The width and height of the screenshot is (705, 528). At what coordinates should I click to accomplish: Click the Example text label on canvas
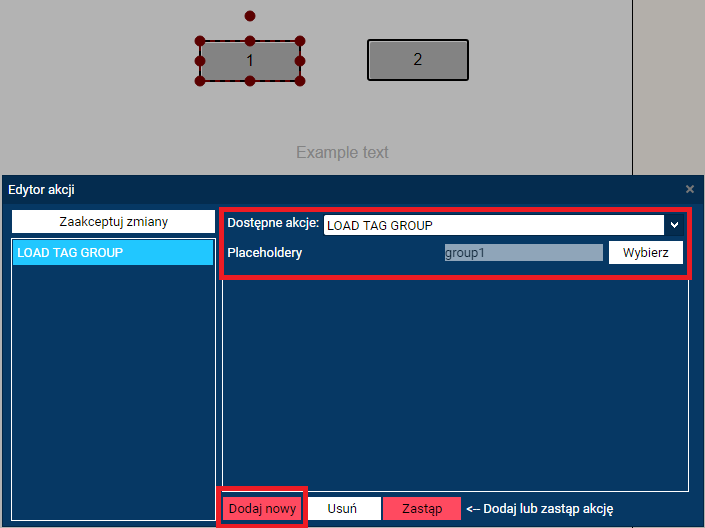[x=342, y=153]
